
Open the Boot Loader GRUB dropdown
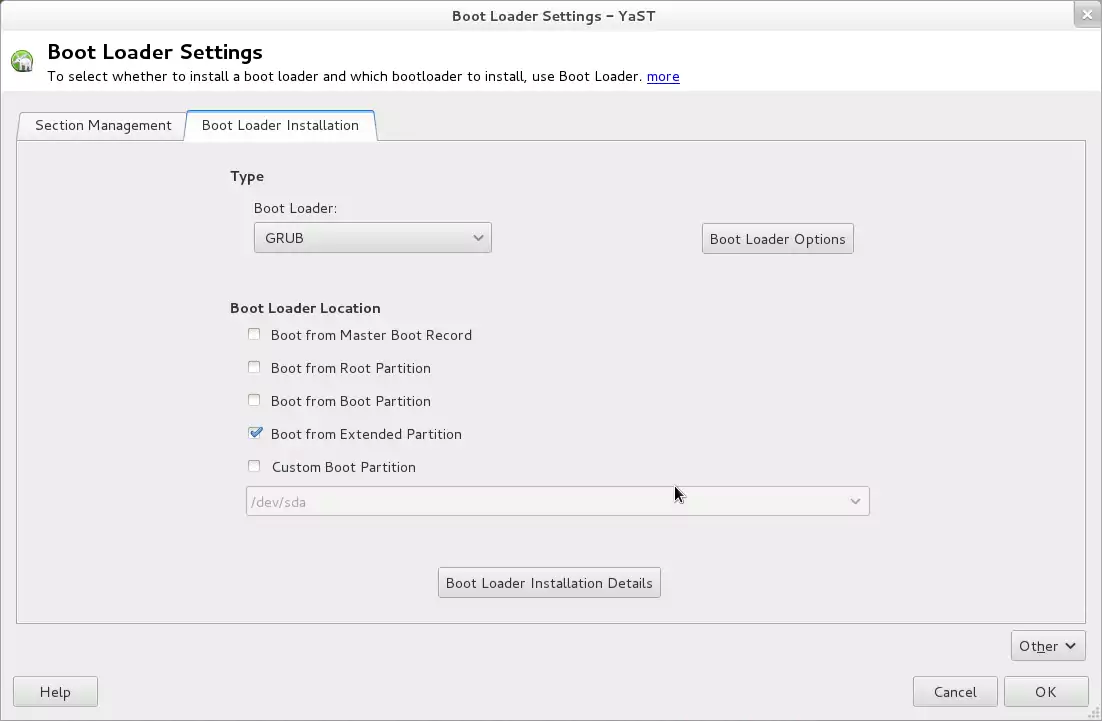click(372, 238)
